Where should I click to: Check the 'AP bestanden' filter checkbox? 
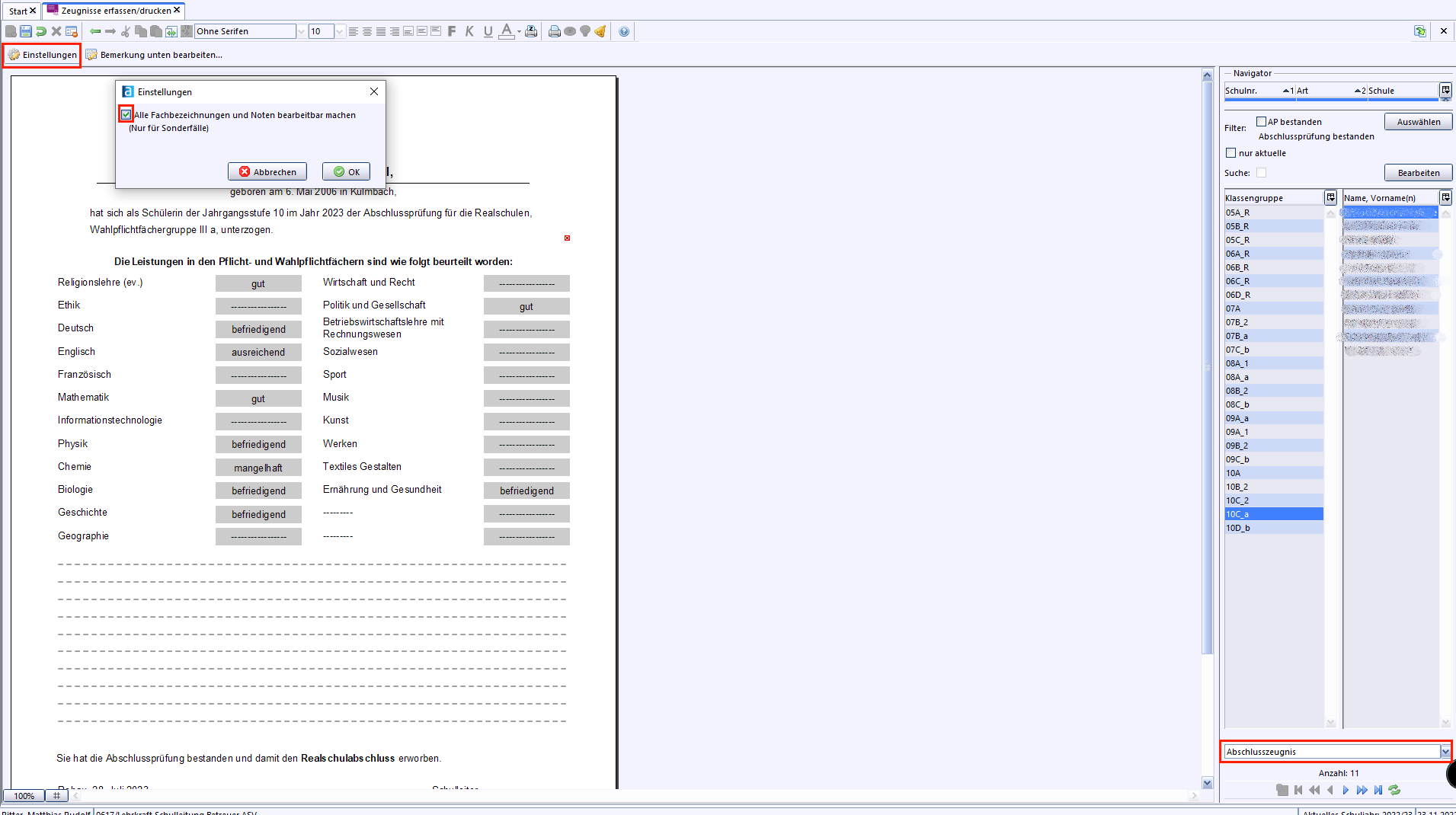[1261, 122]
